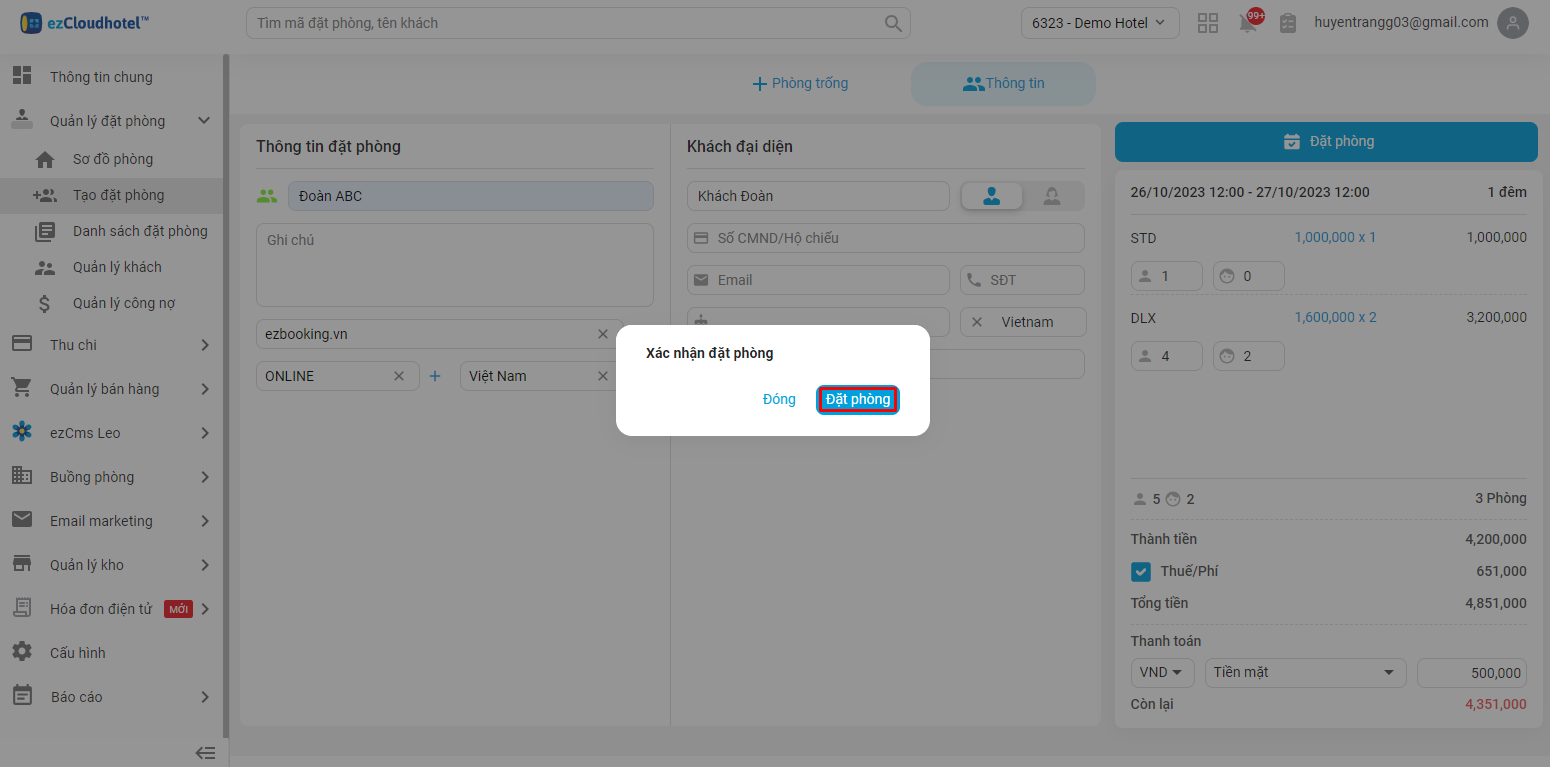Confirm booking with Đặt phòng dialog button
Viewport: 1550px width, 767px height.
point(858,399)
